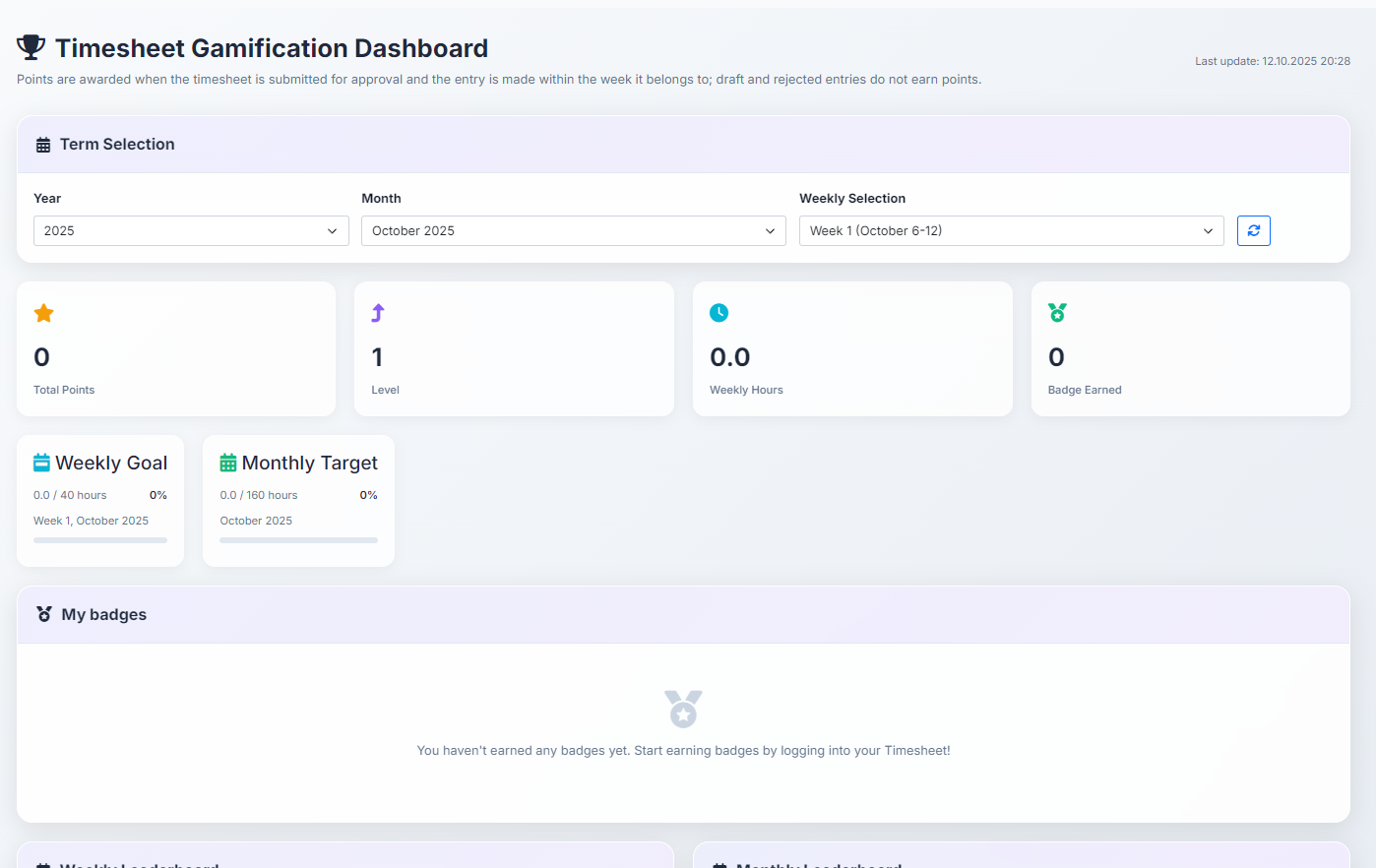Open the Month dropdown showing October 2025
This screenshot has width=1376, height=868.
572,230
